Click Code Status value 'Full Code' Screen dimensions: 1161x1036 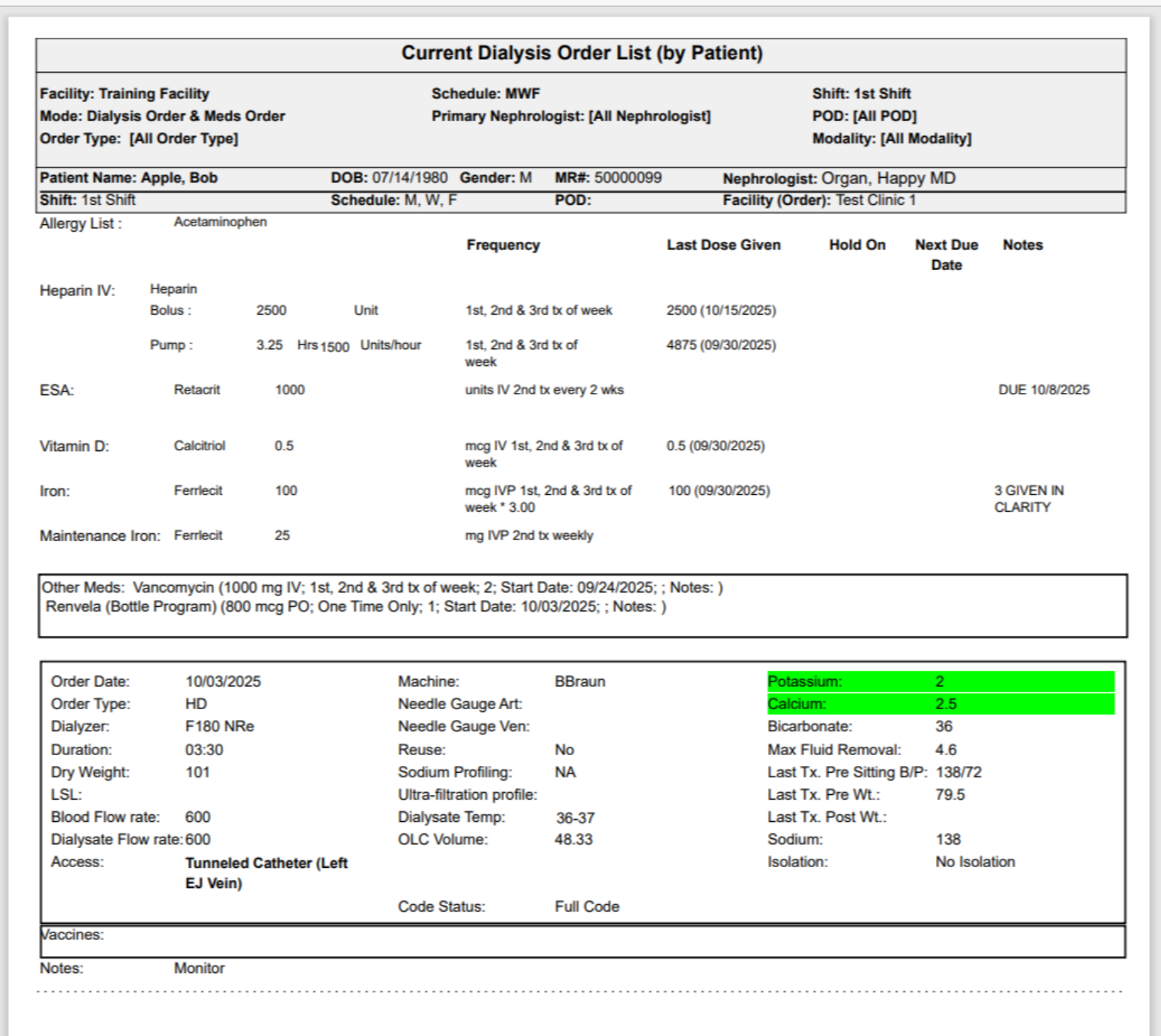pyautogui.click(x=587, y=906)
